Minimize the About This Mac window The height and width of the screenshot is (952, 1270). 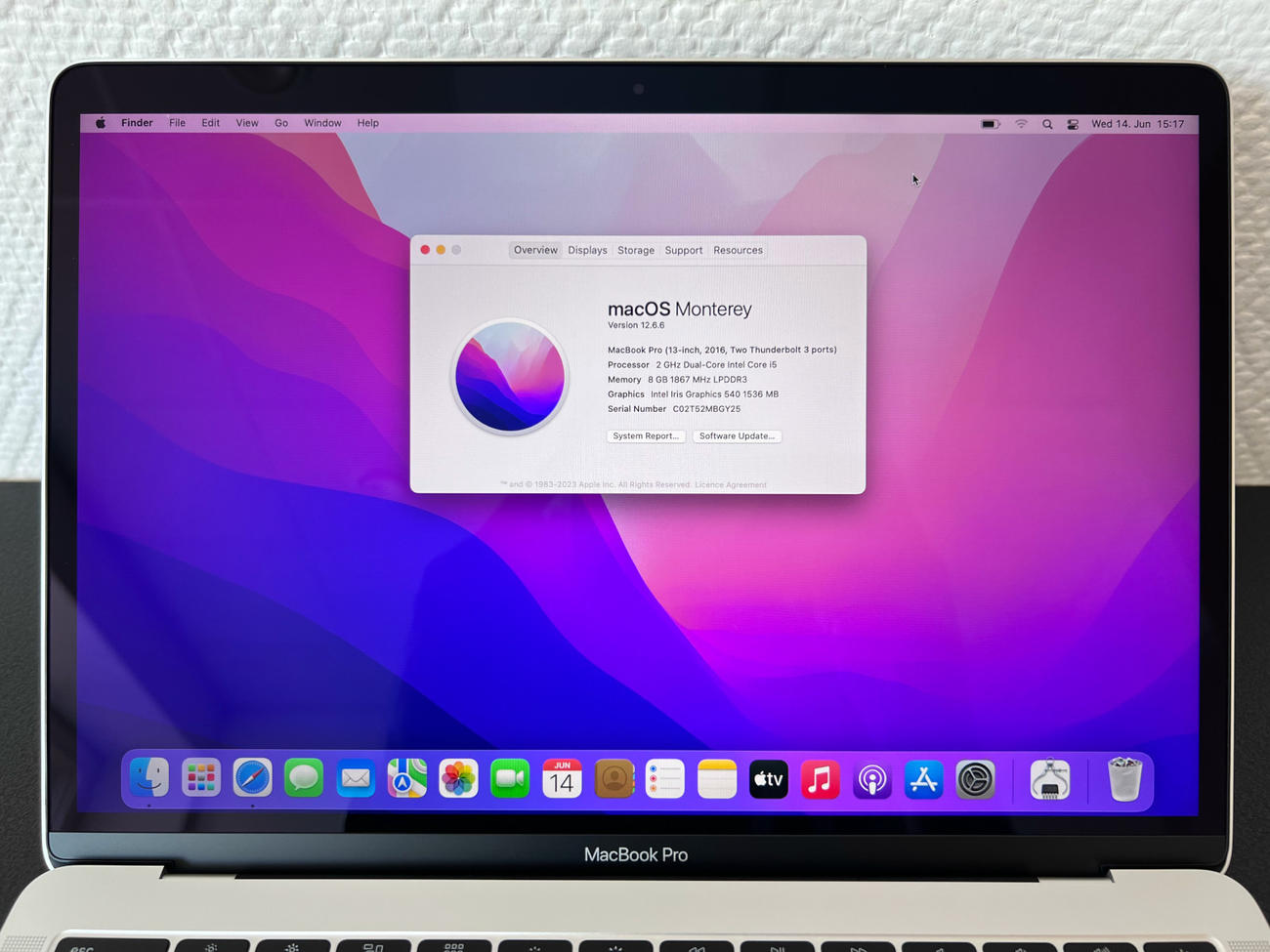pos(441,250)
